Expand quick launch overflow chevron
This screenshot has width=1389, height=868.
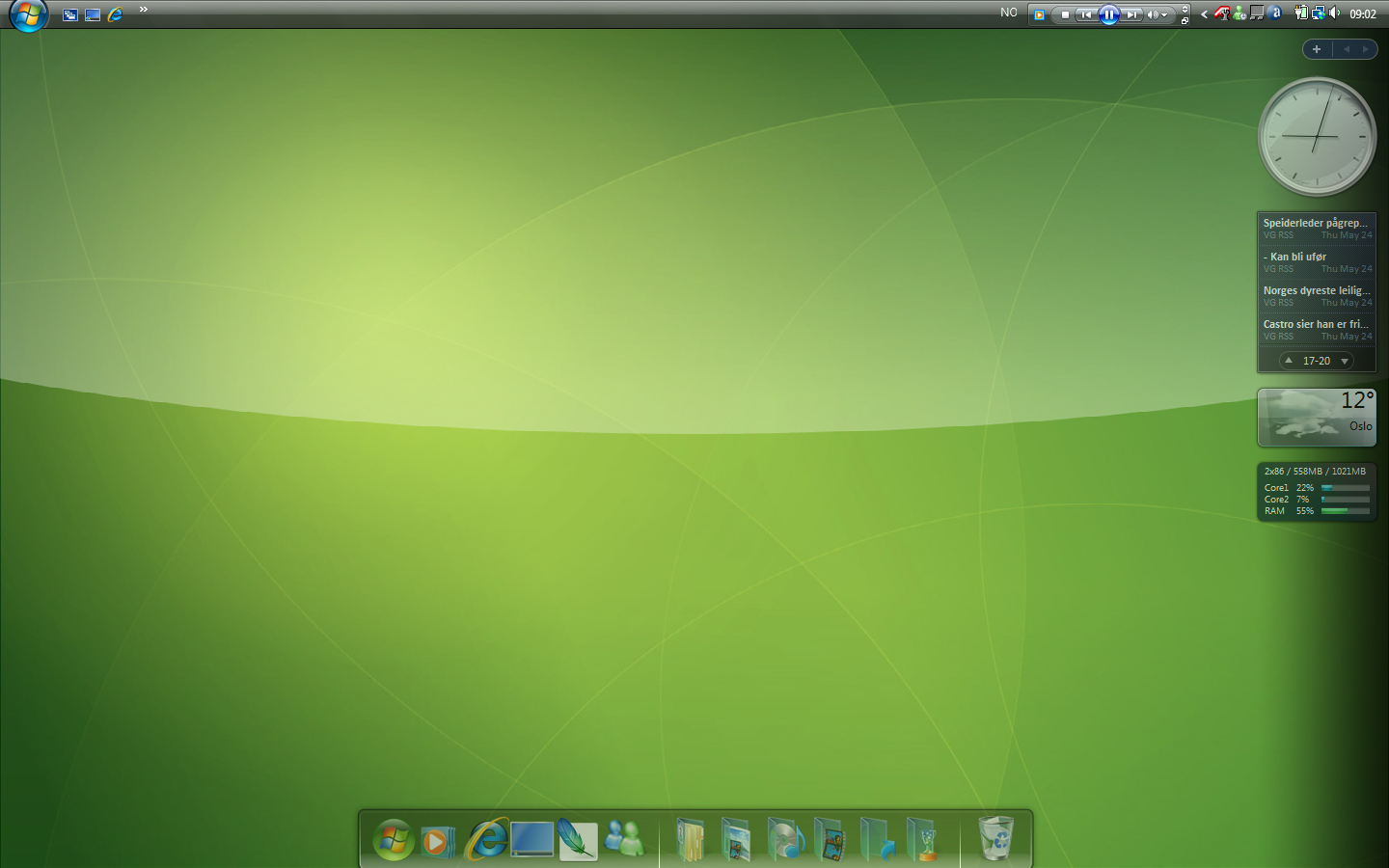[144, 10]
